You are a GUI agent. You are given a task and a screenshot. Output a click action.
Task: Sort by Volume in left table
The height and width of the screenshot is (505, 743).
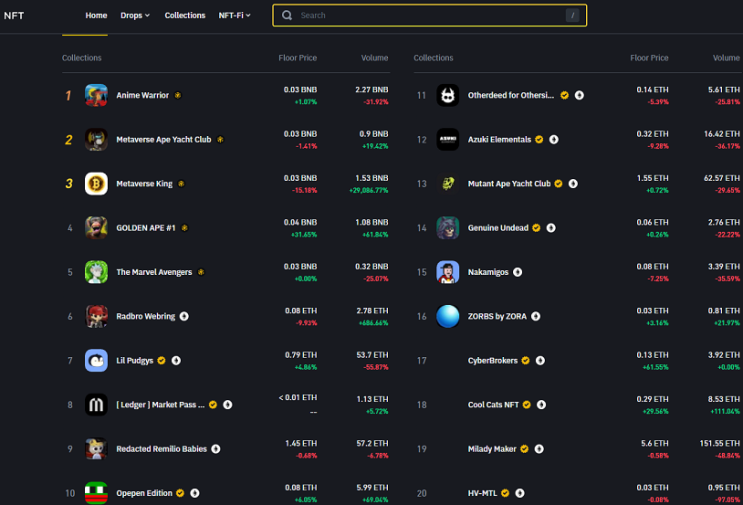(x=374, y=58)
